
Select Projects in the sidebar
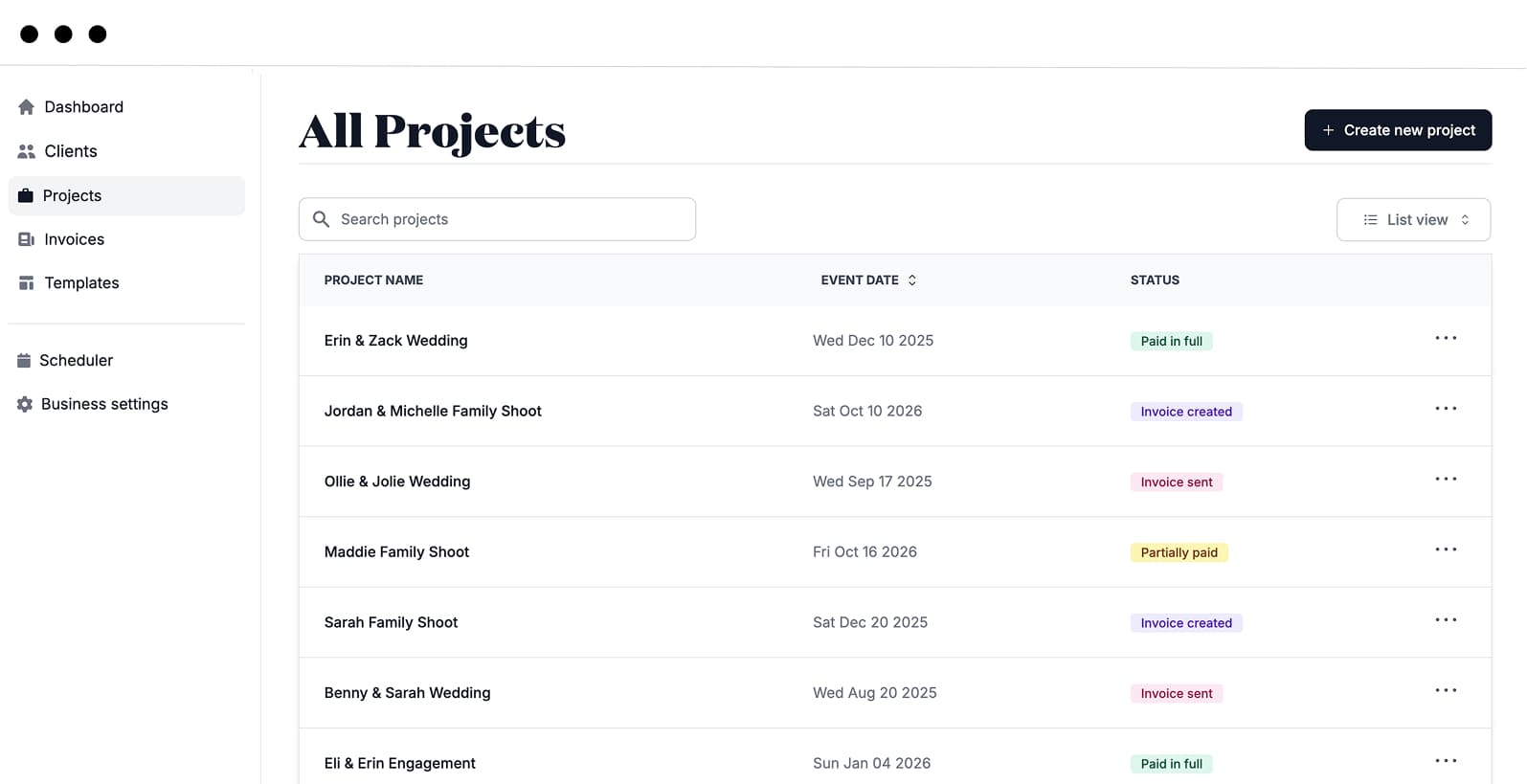tap(72, 196)
